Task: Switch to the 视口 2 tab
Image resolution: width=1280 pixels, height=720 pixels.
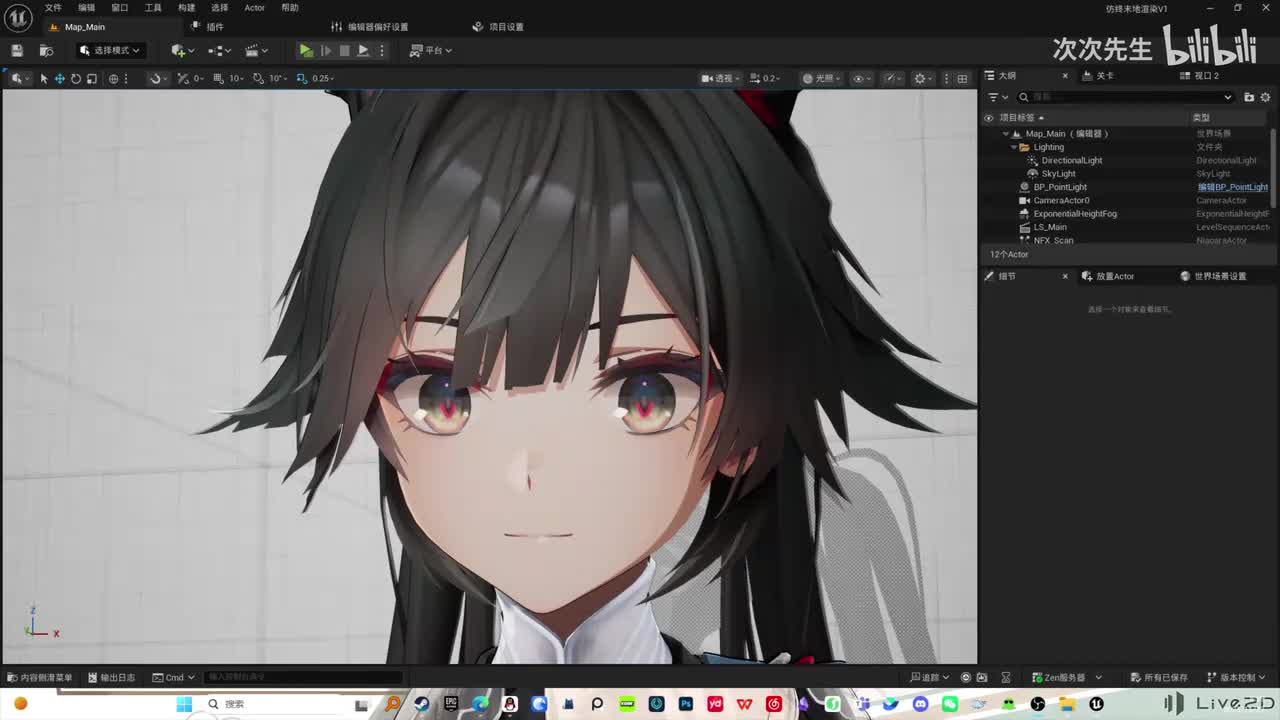Action: [1199, 76]
